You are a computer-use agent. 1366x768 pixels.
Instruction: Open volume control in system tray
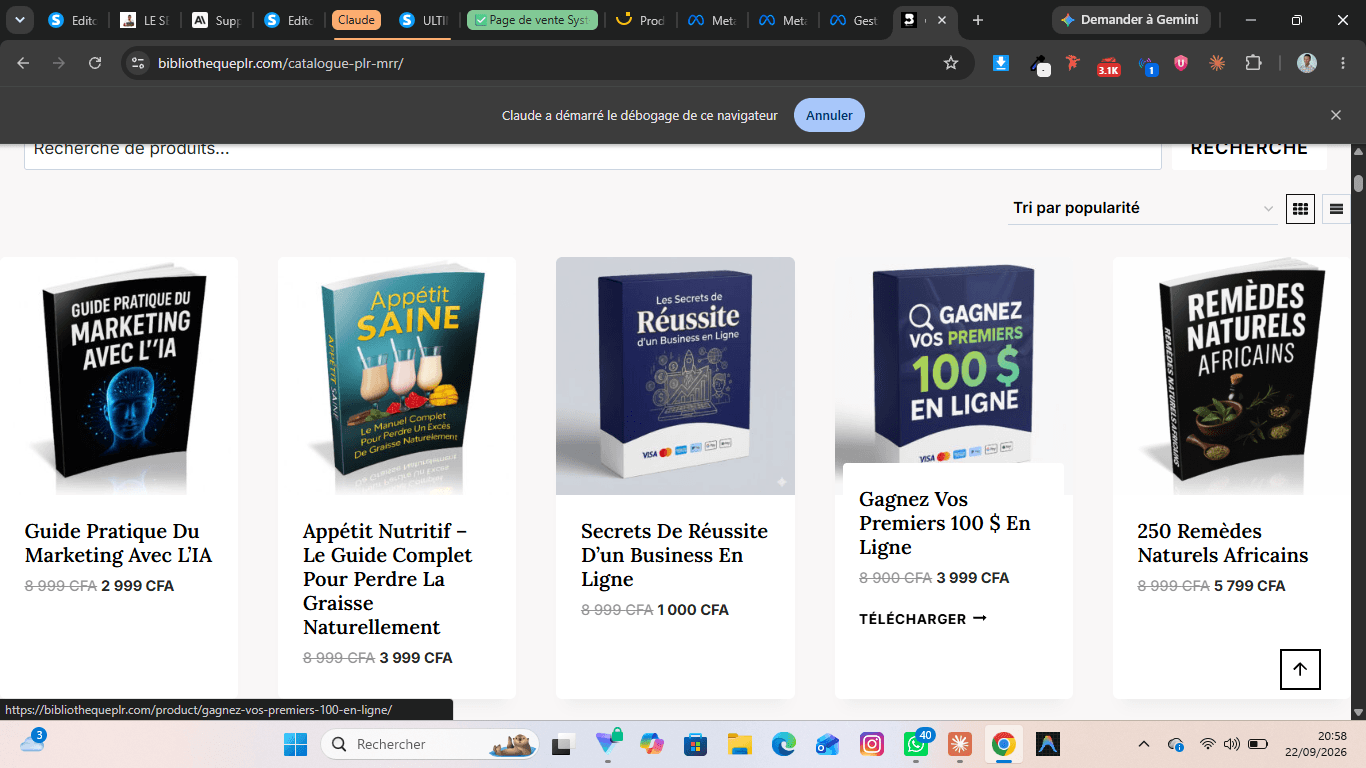[x=1232, y=744]
